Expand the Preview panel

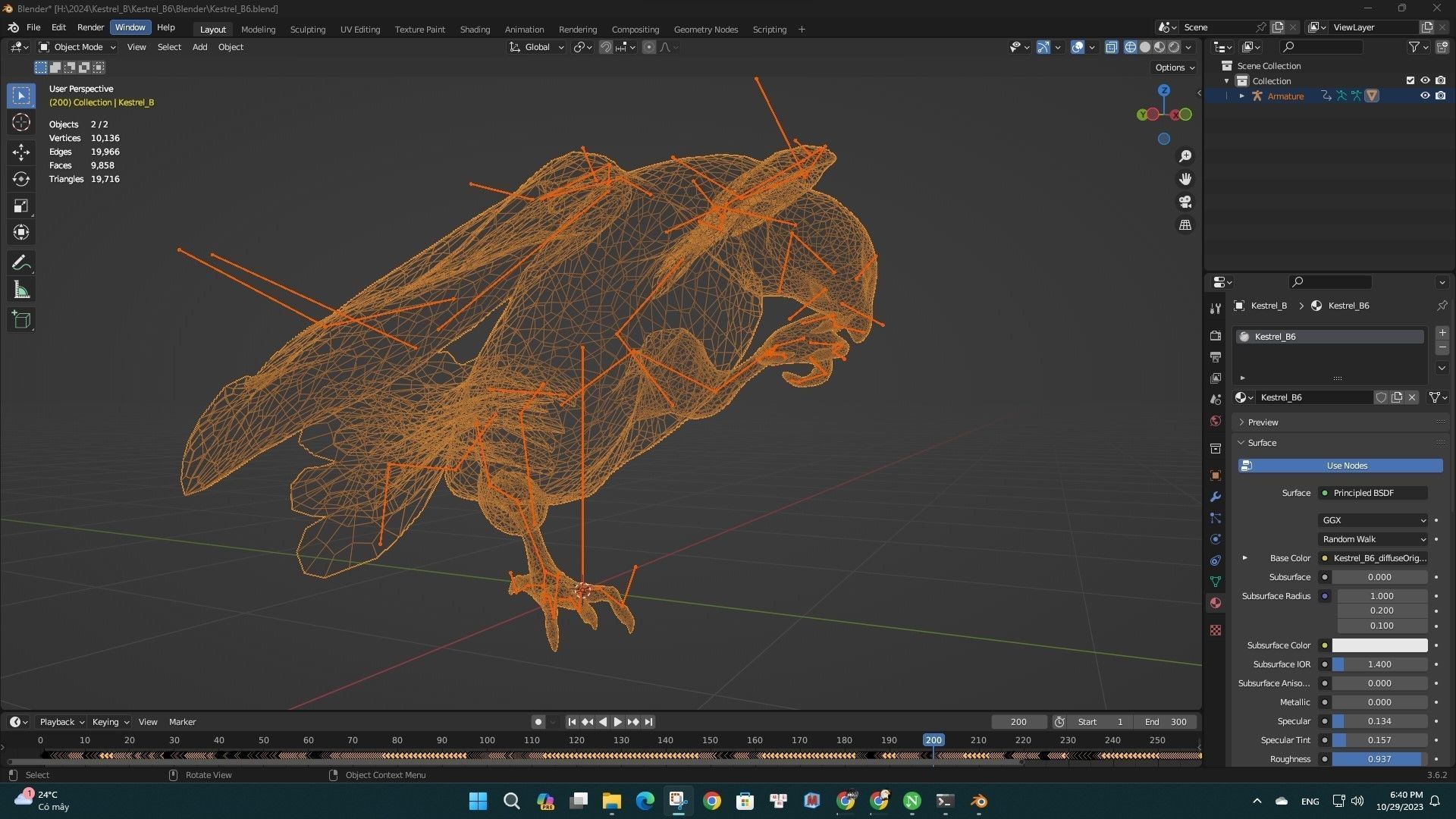1263,422
